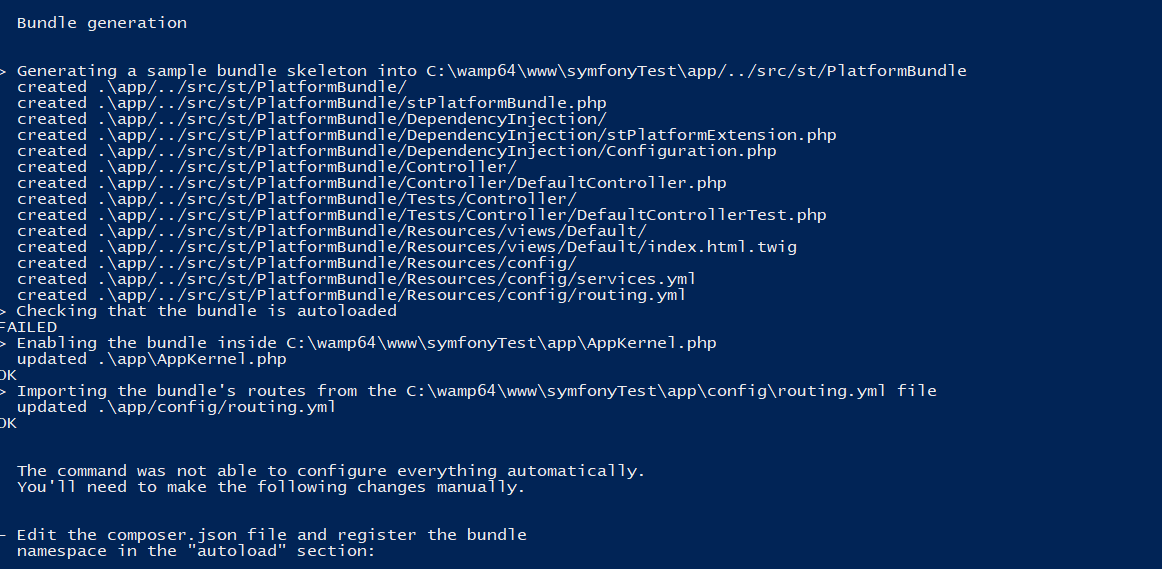
Task: Click the "Bundle generation" heading text
Action: 101,22
